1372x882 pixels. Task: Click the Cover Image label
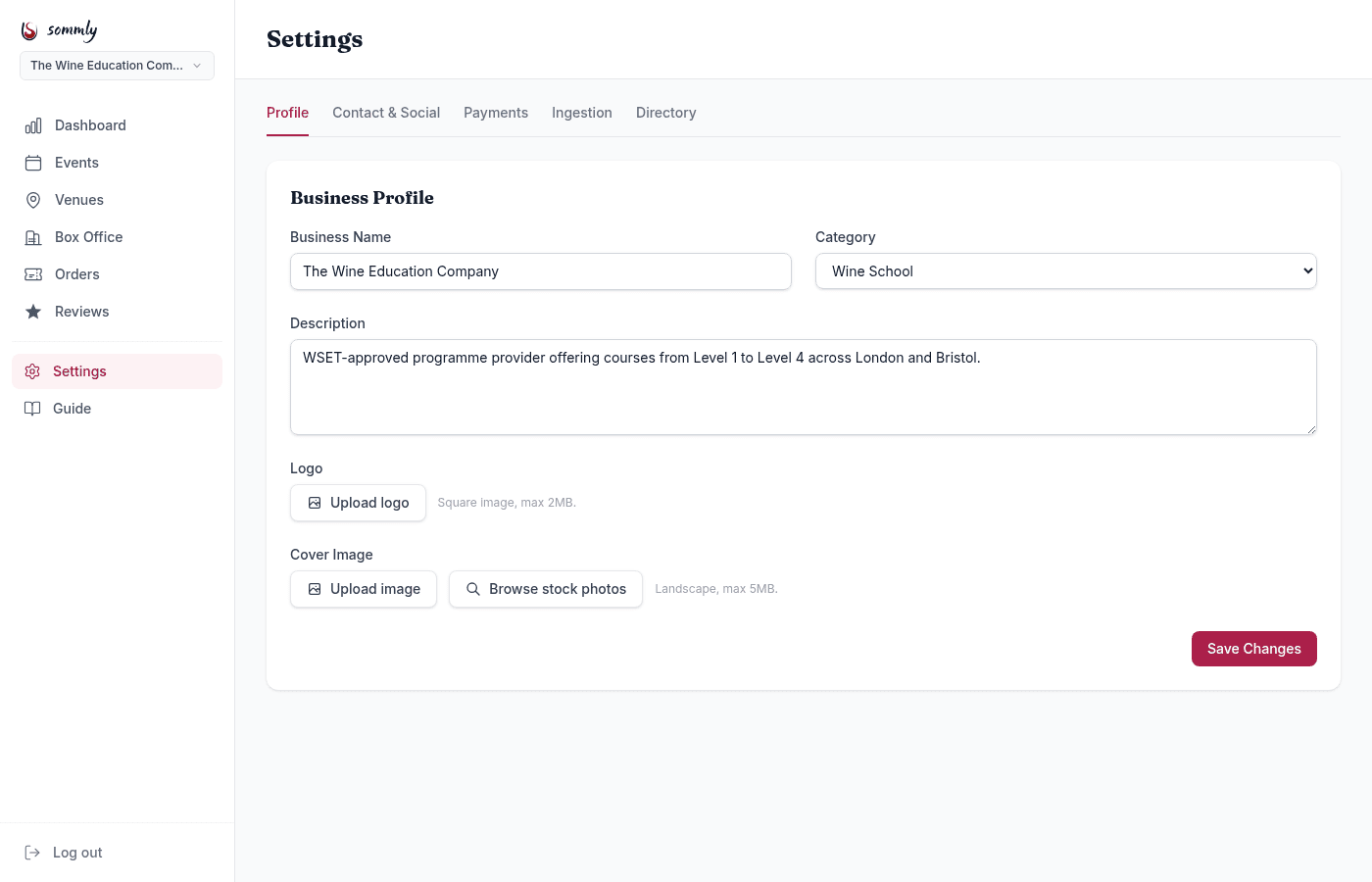tap(331, 555)
